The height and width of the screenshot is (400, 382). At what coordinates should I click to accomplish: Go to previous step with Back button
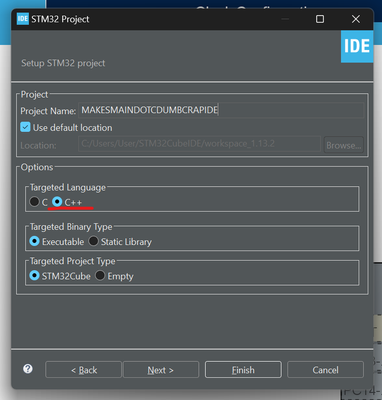[x=83, y=370]
